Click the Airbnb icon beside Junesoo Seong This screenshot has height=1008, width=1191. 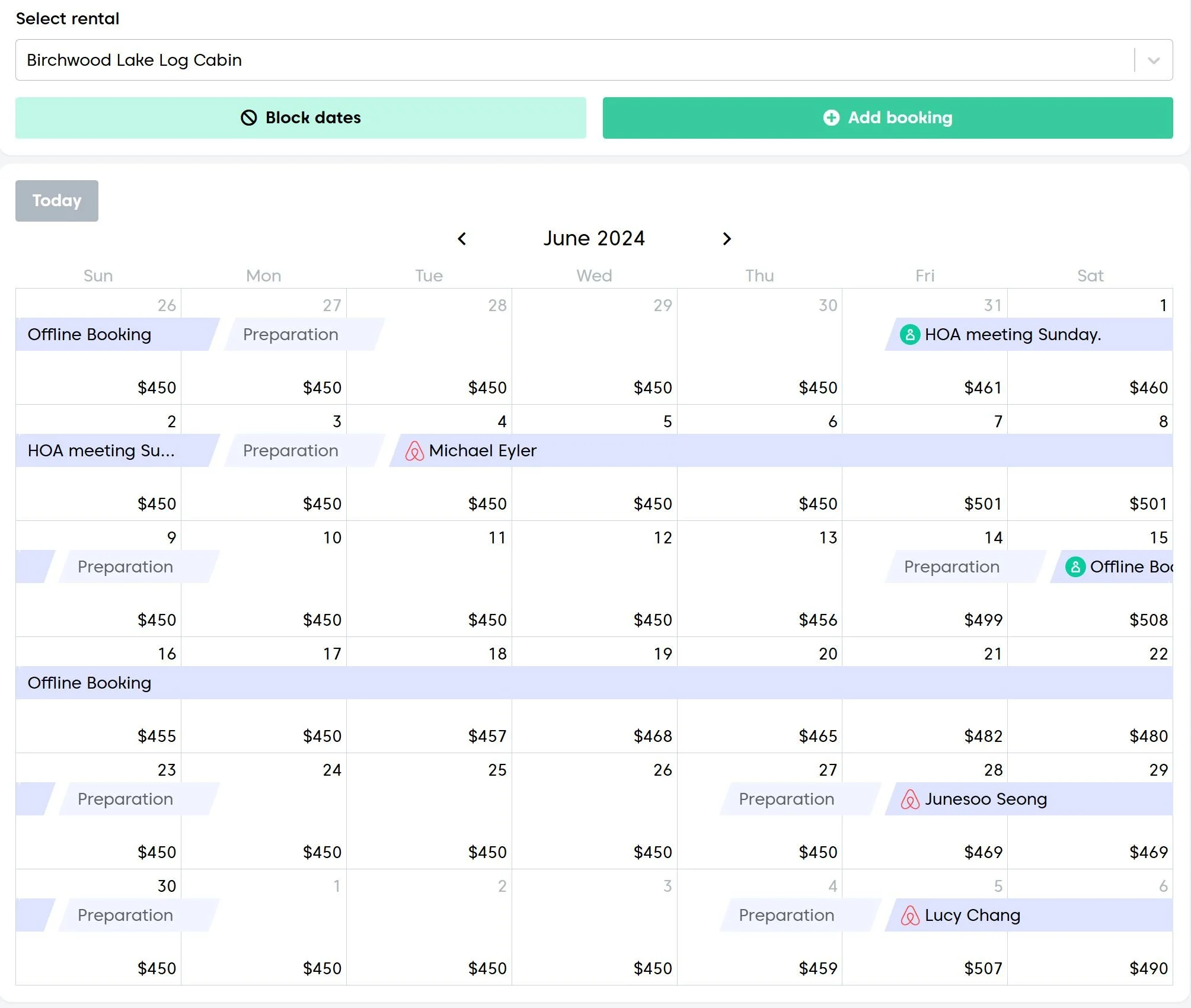click(x=910, y=799)
